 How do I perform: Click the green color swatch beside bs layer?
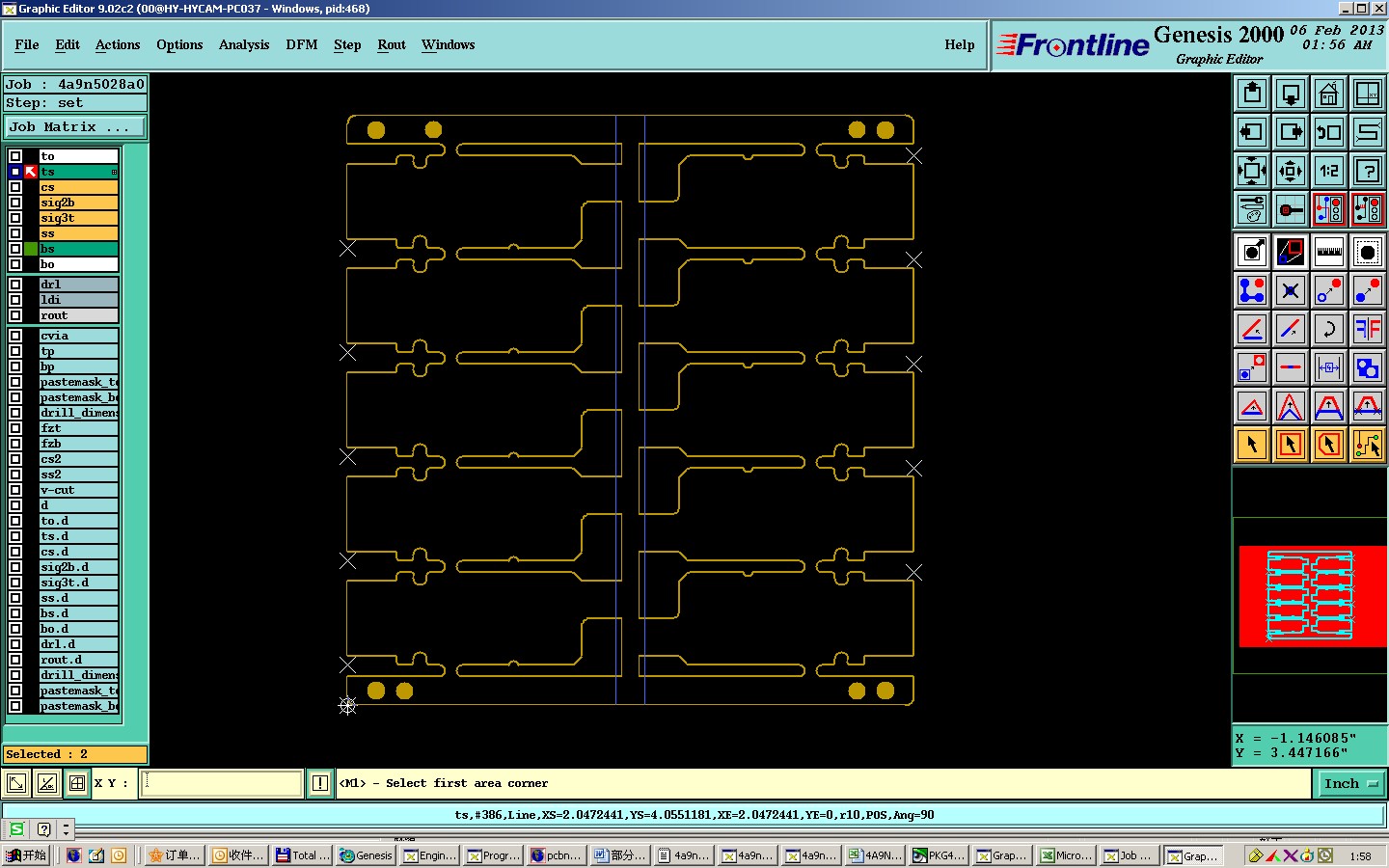click(x=31, y=249)
